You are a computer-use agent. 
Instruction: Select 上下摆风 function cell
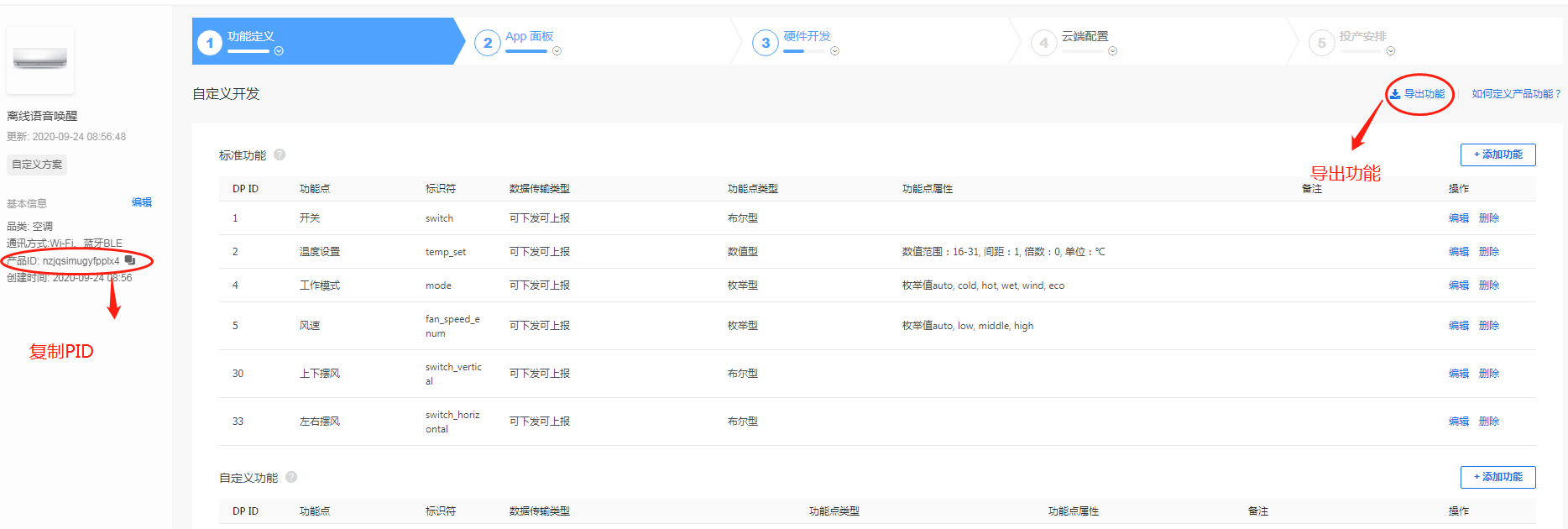tap(320, 374)
